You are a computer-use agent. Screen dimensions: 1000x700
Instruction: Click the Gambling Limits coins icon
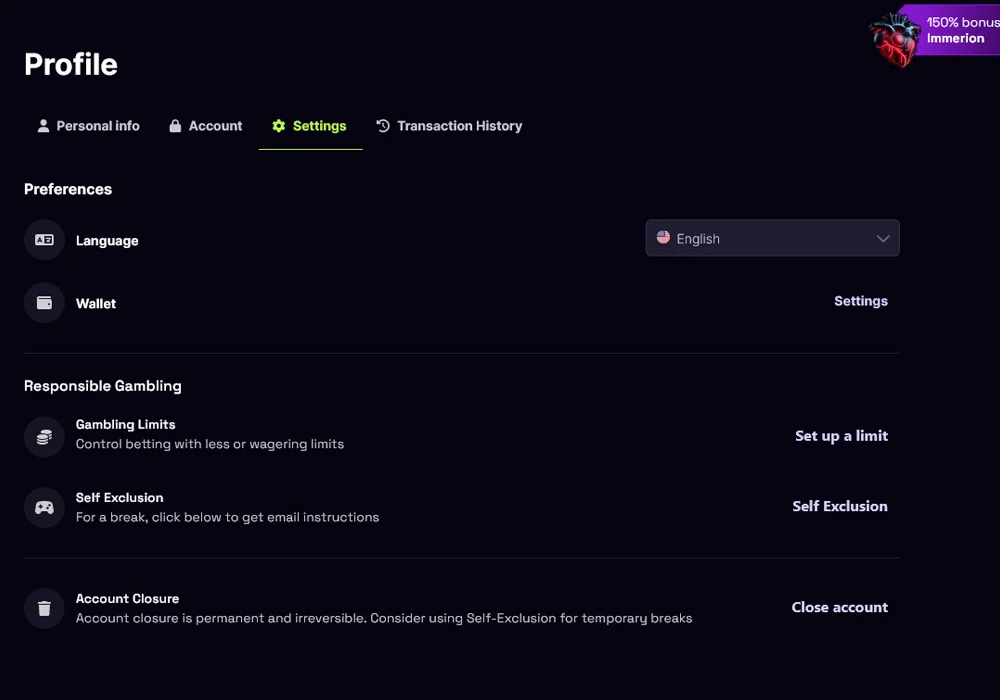click(x=44, y=437)
